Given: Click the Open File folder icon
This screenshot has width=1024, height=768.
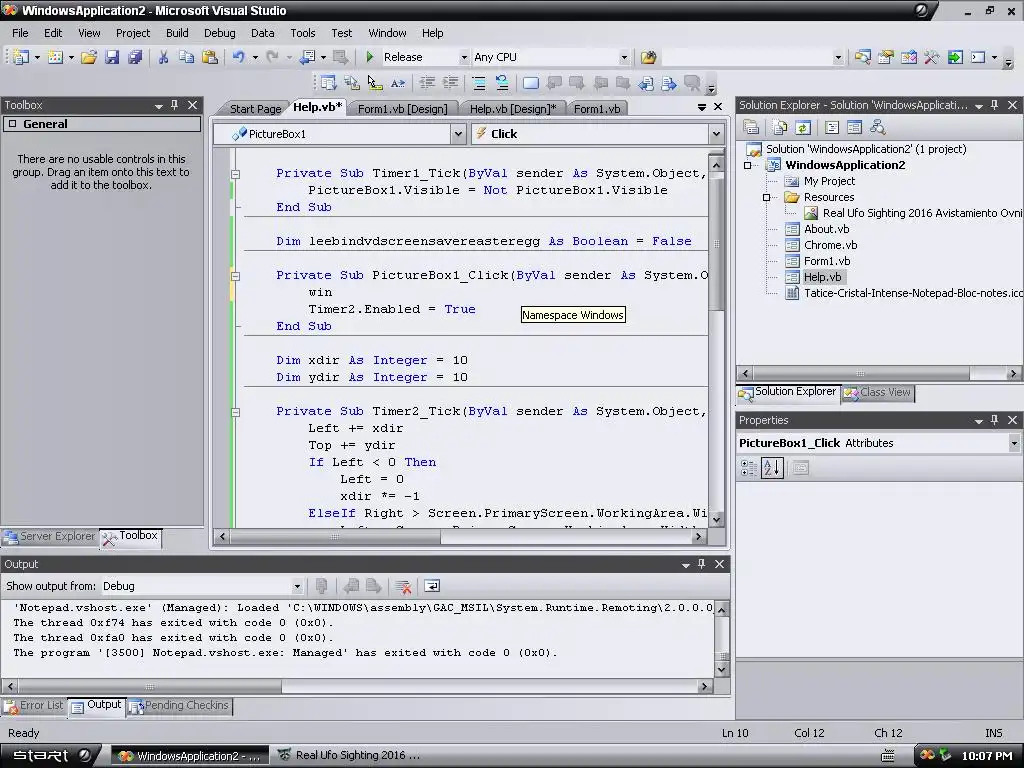Looking at the screenshot, I should [x=89, y=57].
